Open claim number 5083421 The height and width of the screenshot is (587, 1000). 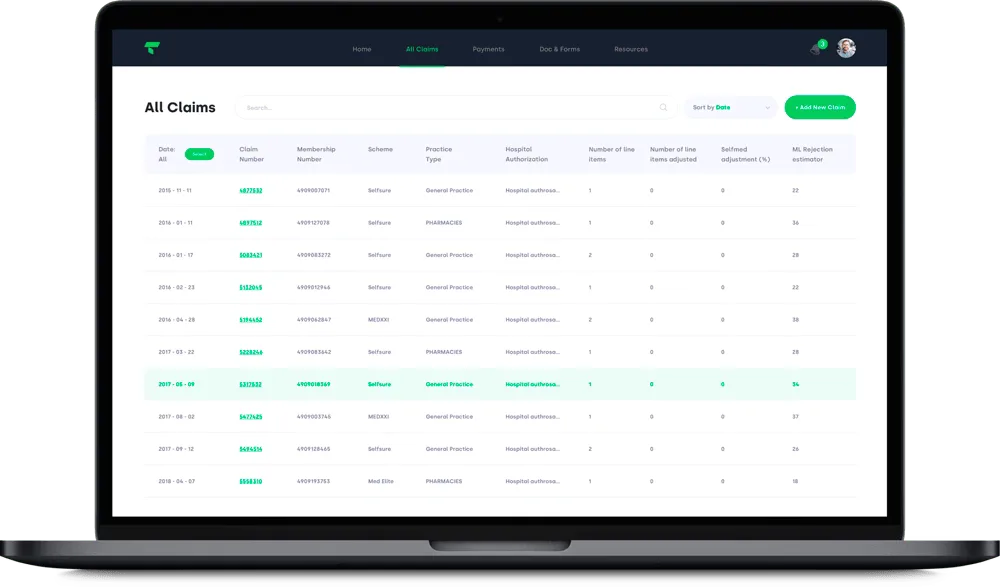pyautogui.click(x=251, y=255)
